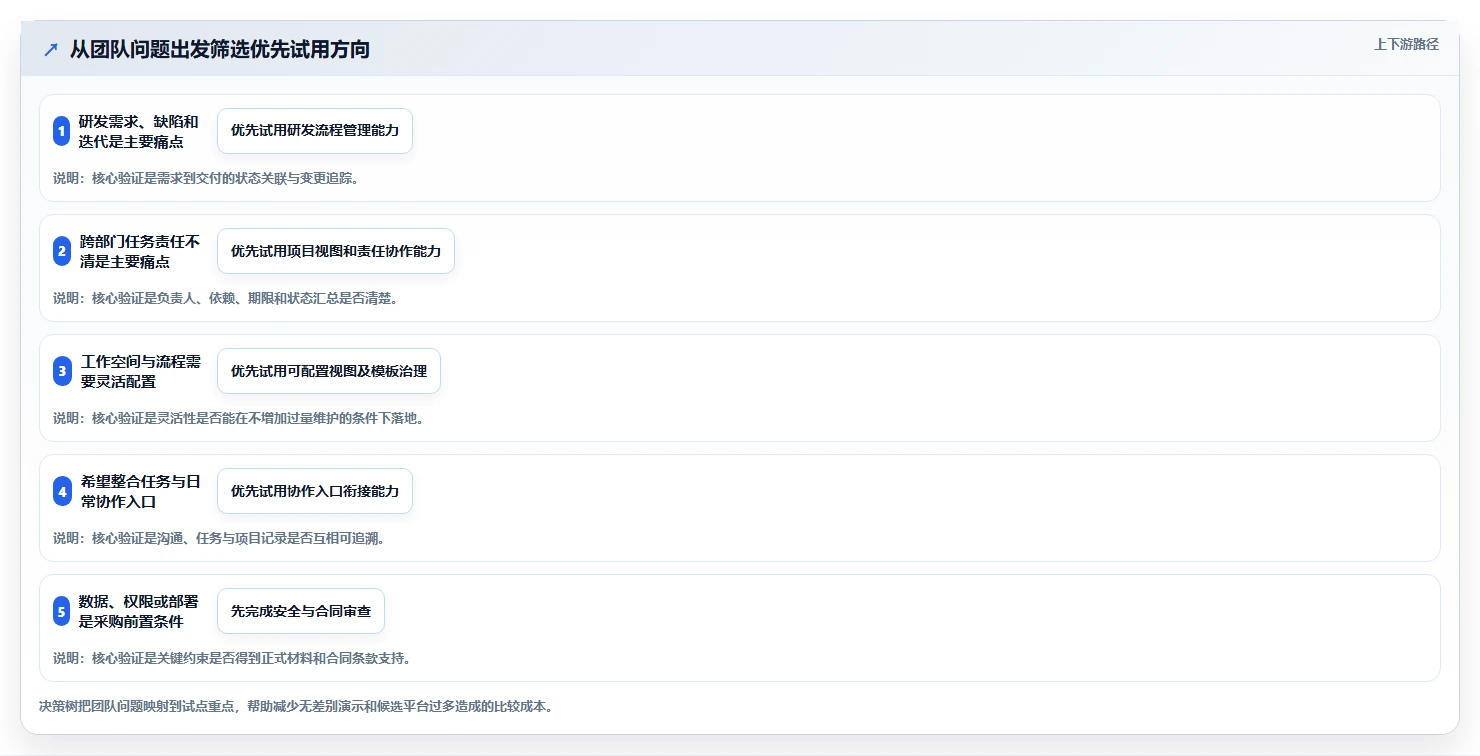Click note about 沟通、任务与项目记录是否互相可追溯

click(219, 538)
